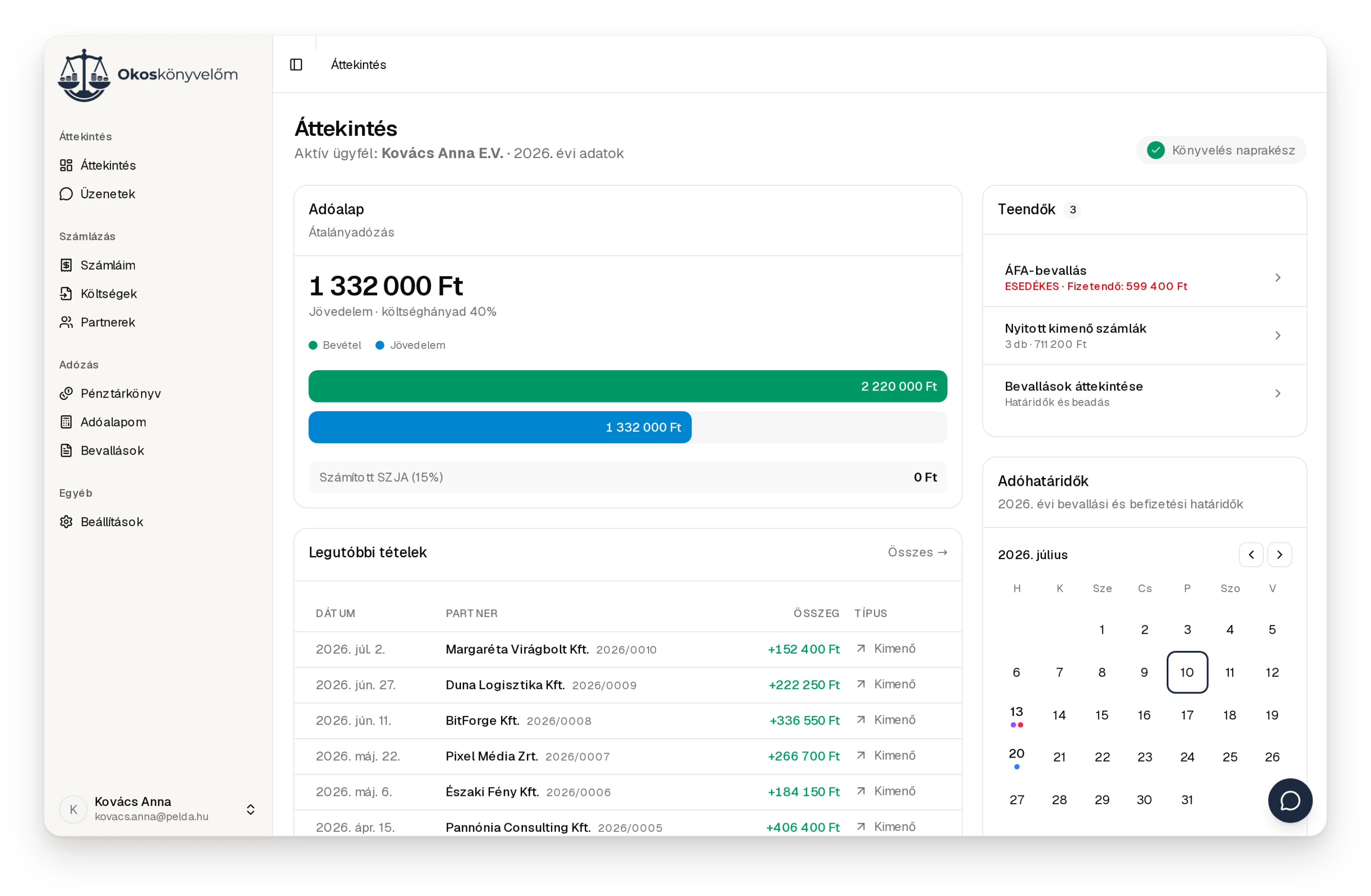This screenshot has width=1371, height=896.
Task: Click the Beállítások gear icon
Action: (66, 522)
